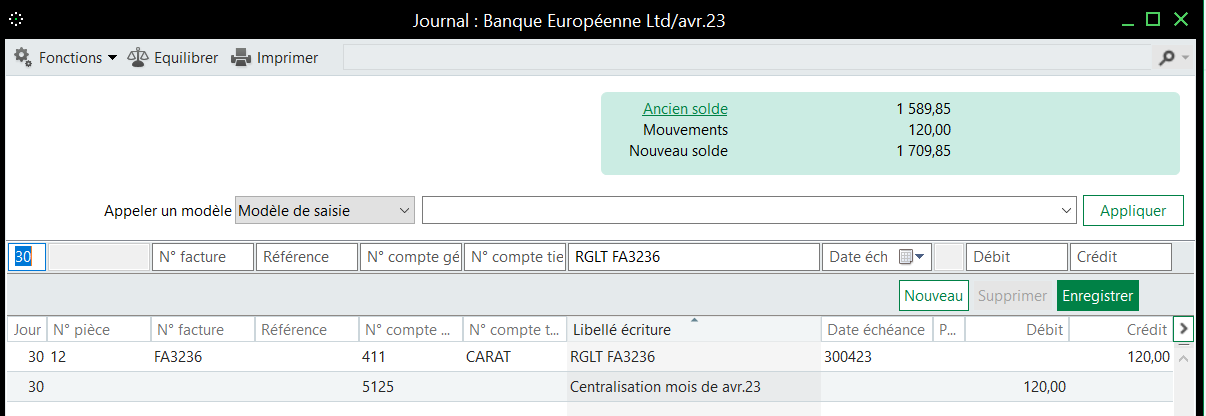The width and height of the screenshot is (1206, 416).
Task: Click the Appliquer button
Action: [x=1132, y=211]
